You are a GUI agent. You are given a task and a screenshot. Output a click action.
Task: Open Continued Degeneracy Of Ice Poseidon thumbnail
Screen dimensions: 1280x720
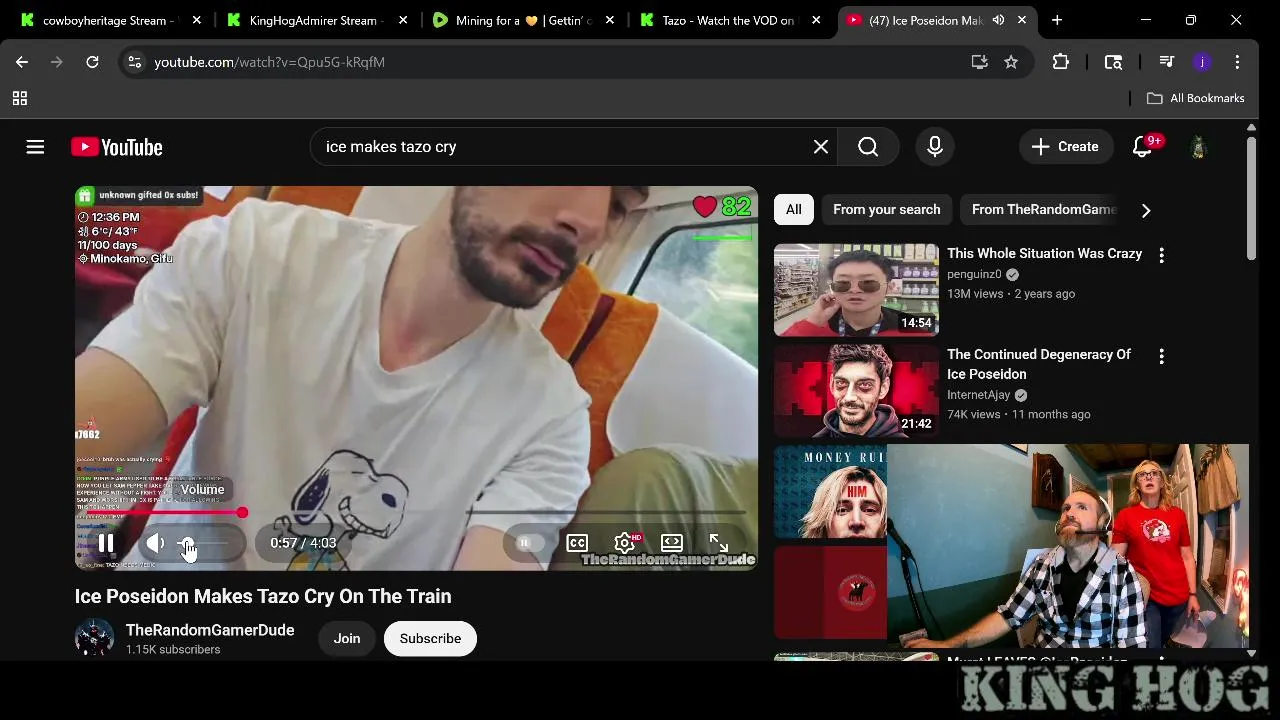click(856, 391)
